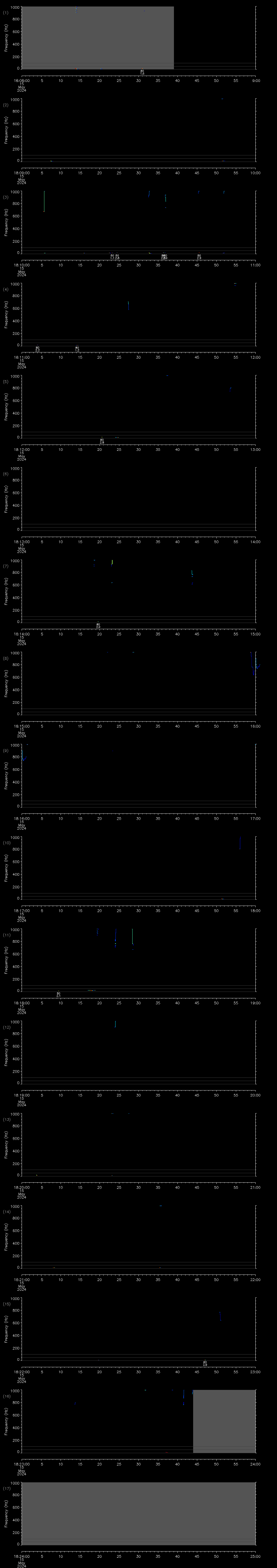Click the gray shaded region in panel (1)
Image resolution: width=277 pixels, height=1568 pixels.
coord(97,38)
